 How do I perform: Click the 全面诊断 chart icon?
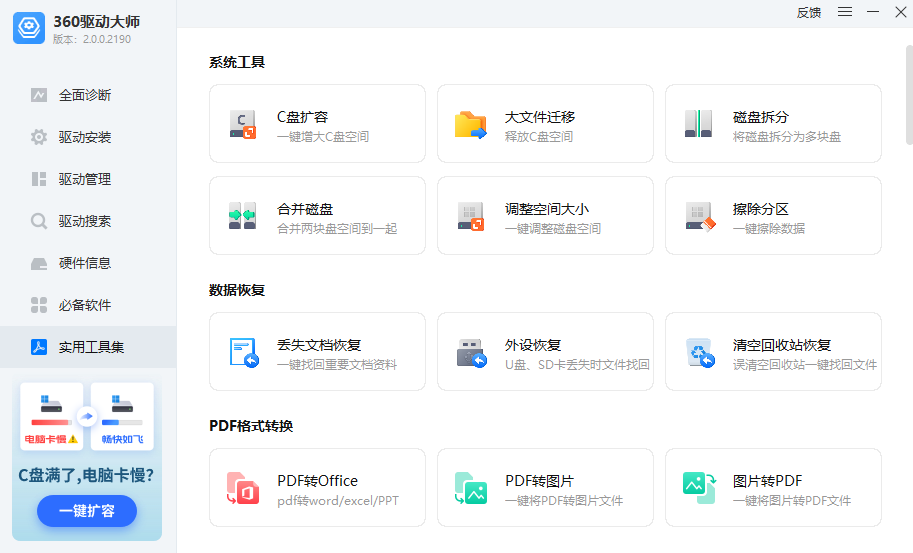tap(39, 95)
